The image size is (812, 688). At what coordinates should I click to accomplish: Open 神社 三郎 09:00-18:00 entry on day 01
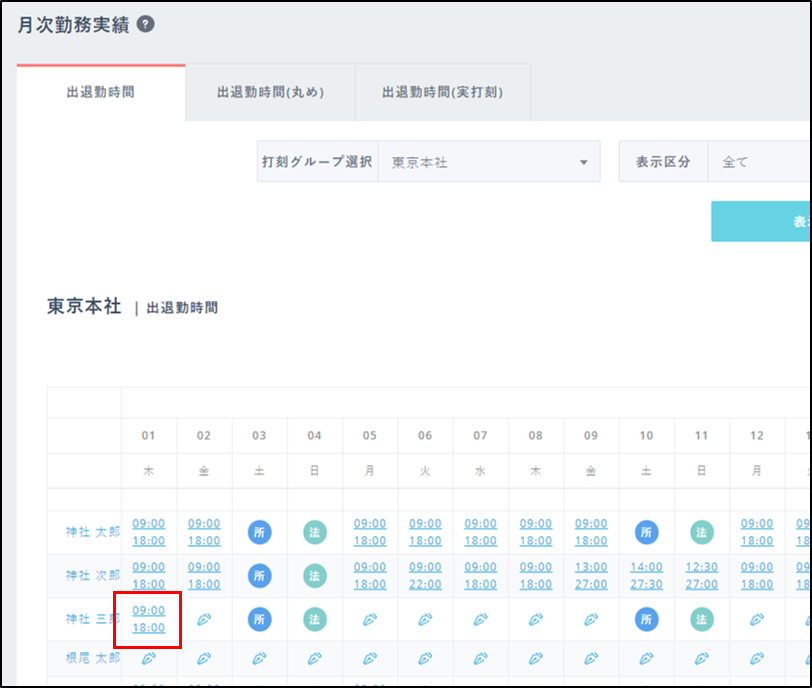coord(149,619)
